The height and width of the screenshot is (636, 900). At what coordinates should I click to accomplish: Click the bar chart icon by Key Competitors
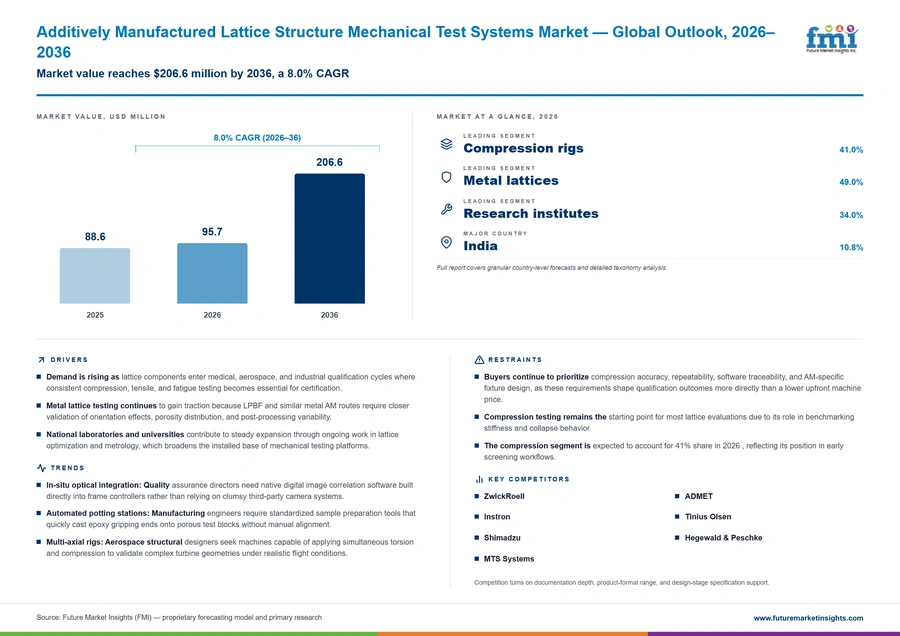point(479,479)
